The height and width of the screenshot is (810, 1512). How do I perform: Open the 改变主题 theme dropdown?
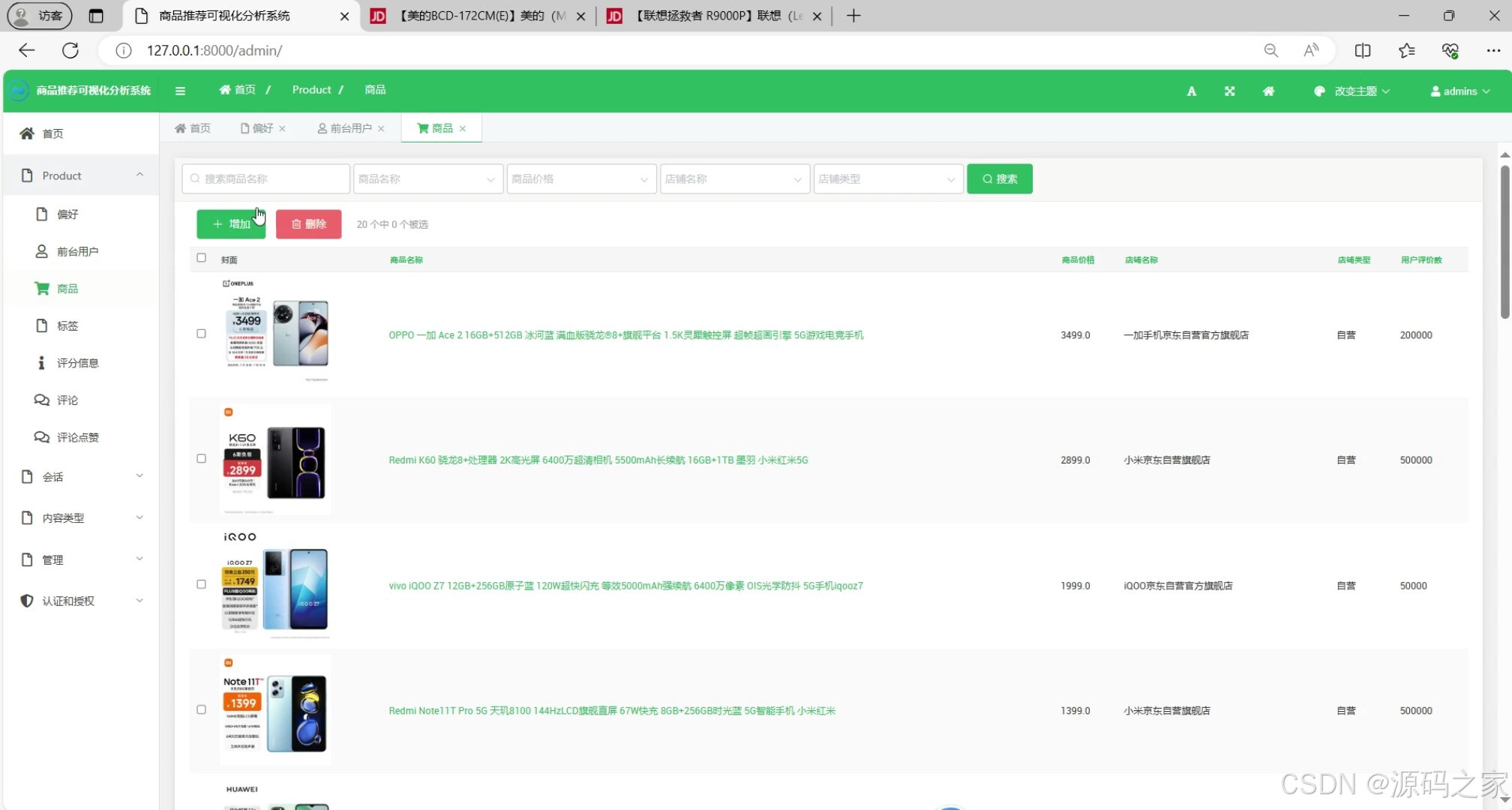1352,91
